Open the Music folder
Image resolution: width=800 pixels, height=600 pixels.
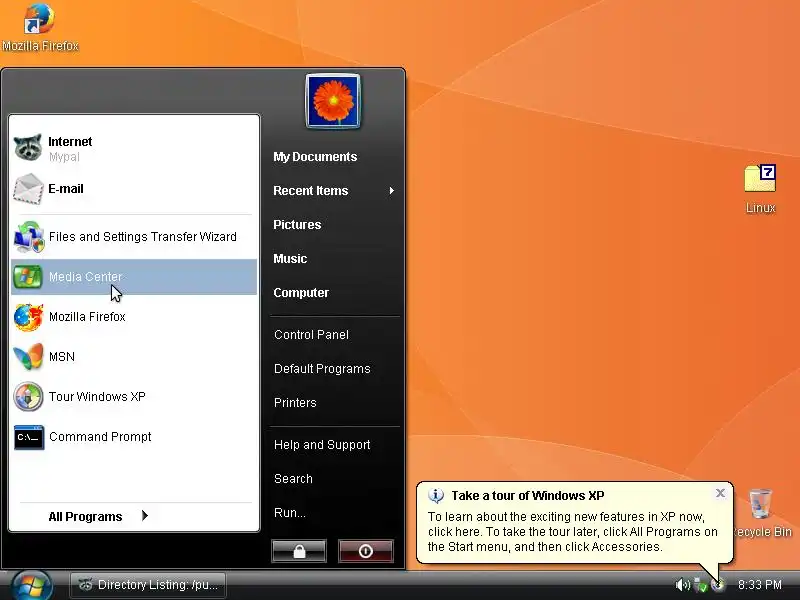(x=290, y=259)
